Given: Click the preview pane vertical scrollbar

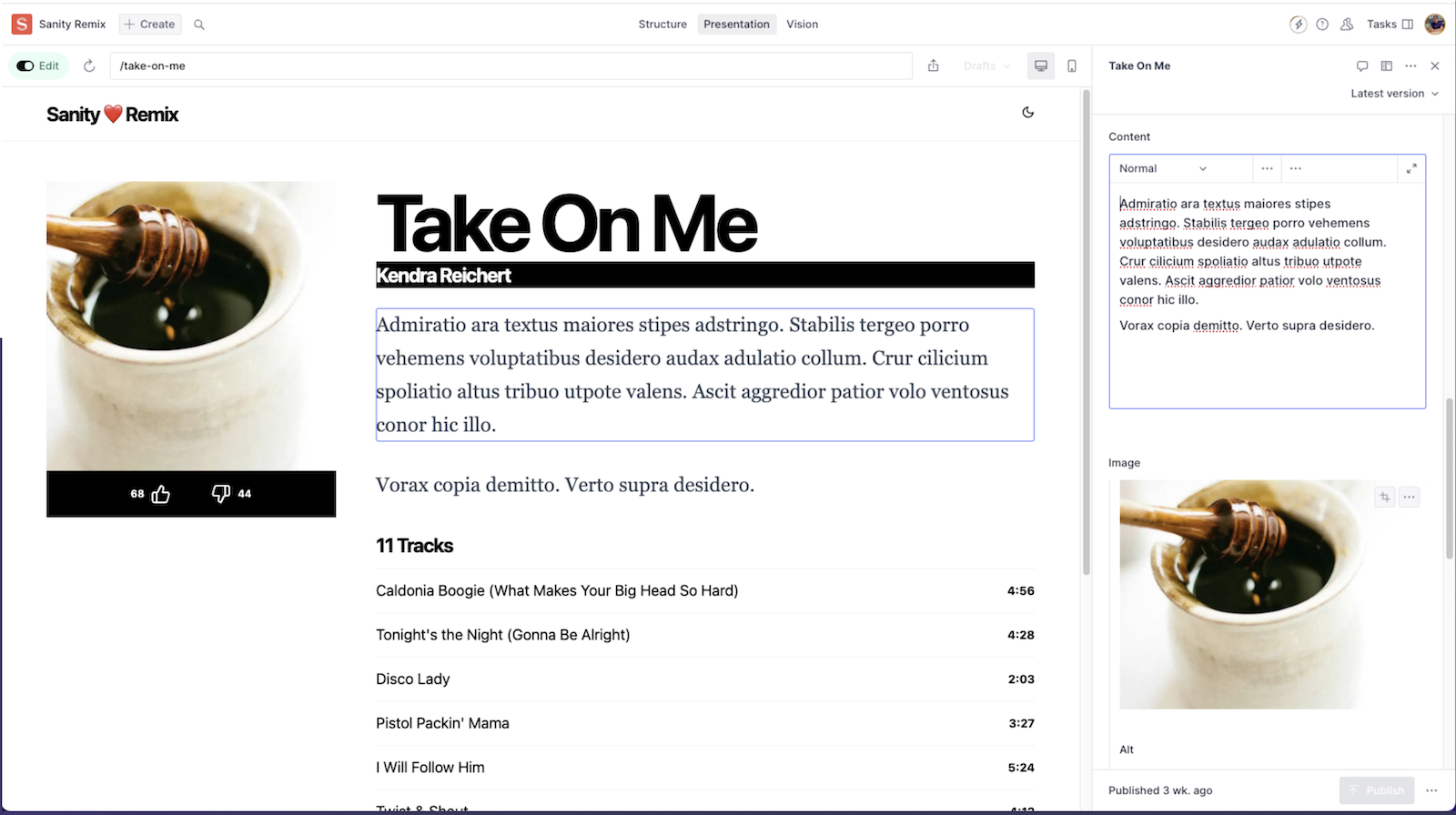Looking at the screenshot, I should (1085, 333).
